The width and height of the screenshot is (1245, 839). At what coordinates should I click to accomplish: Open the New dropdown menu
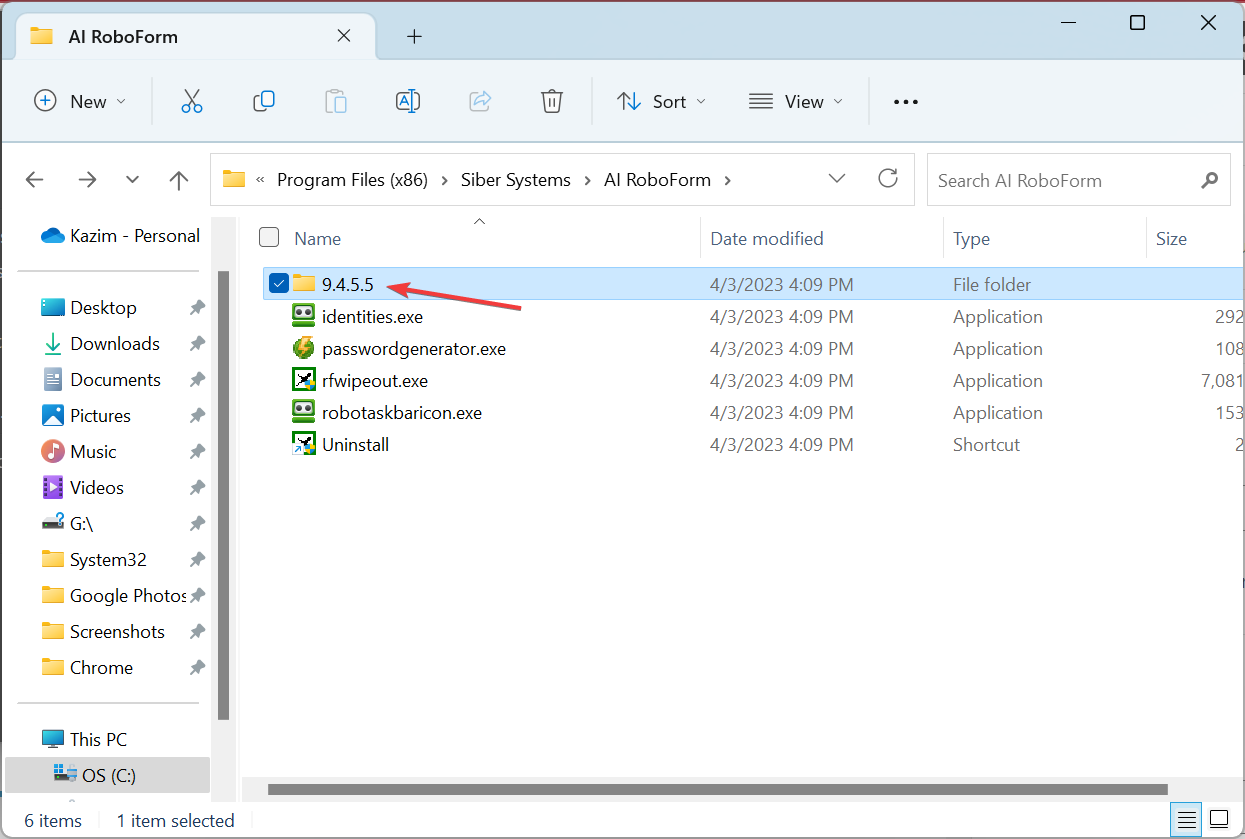(81, 101)
